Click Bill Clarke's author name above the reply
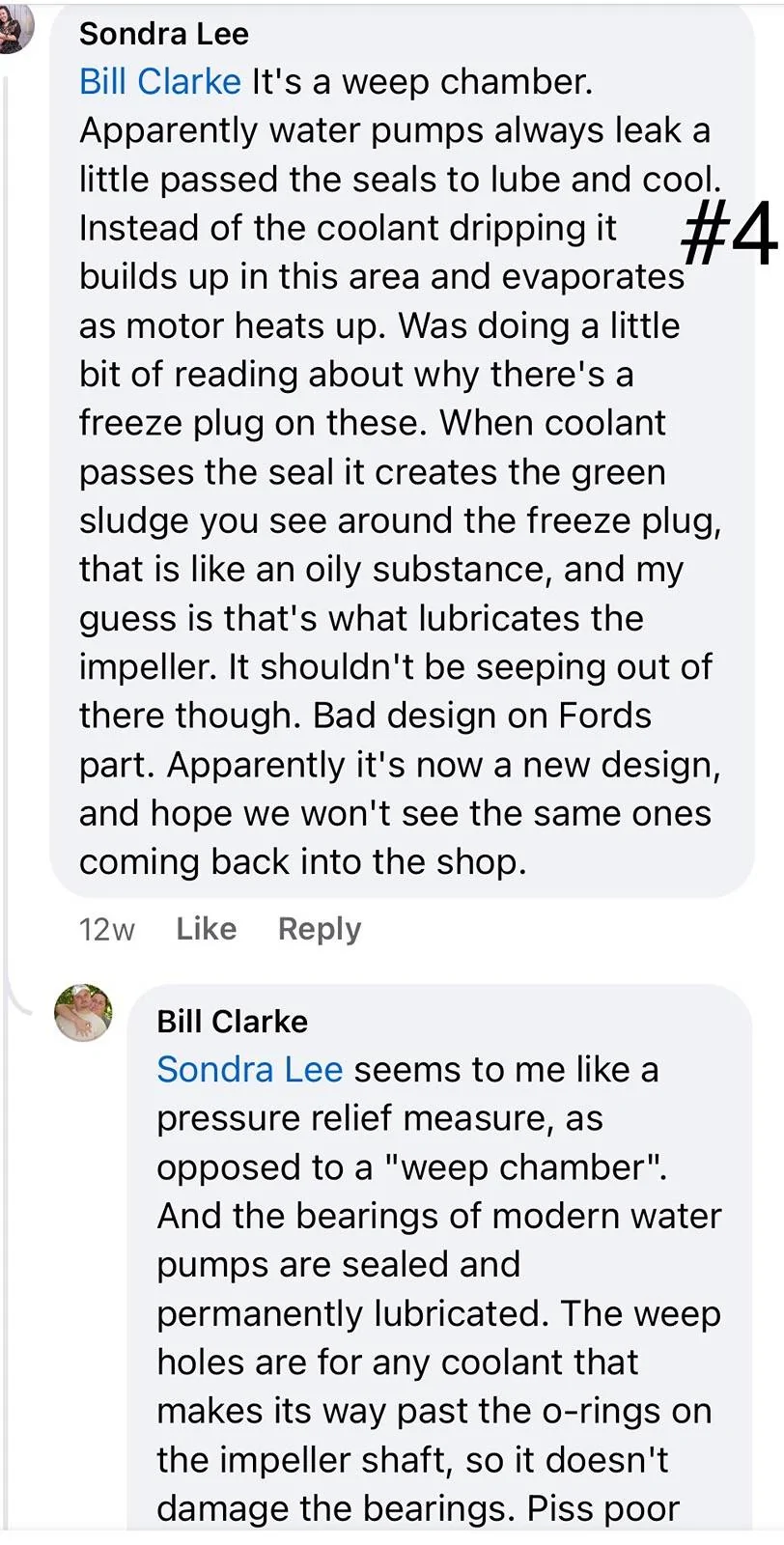The height and width of the screenshot is (1545, 784). (x=232, y=1022)
